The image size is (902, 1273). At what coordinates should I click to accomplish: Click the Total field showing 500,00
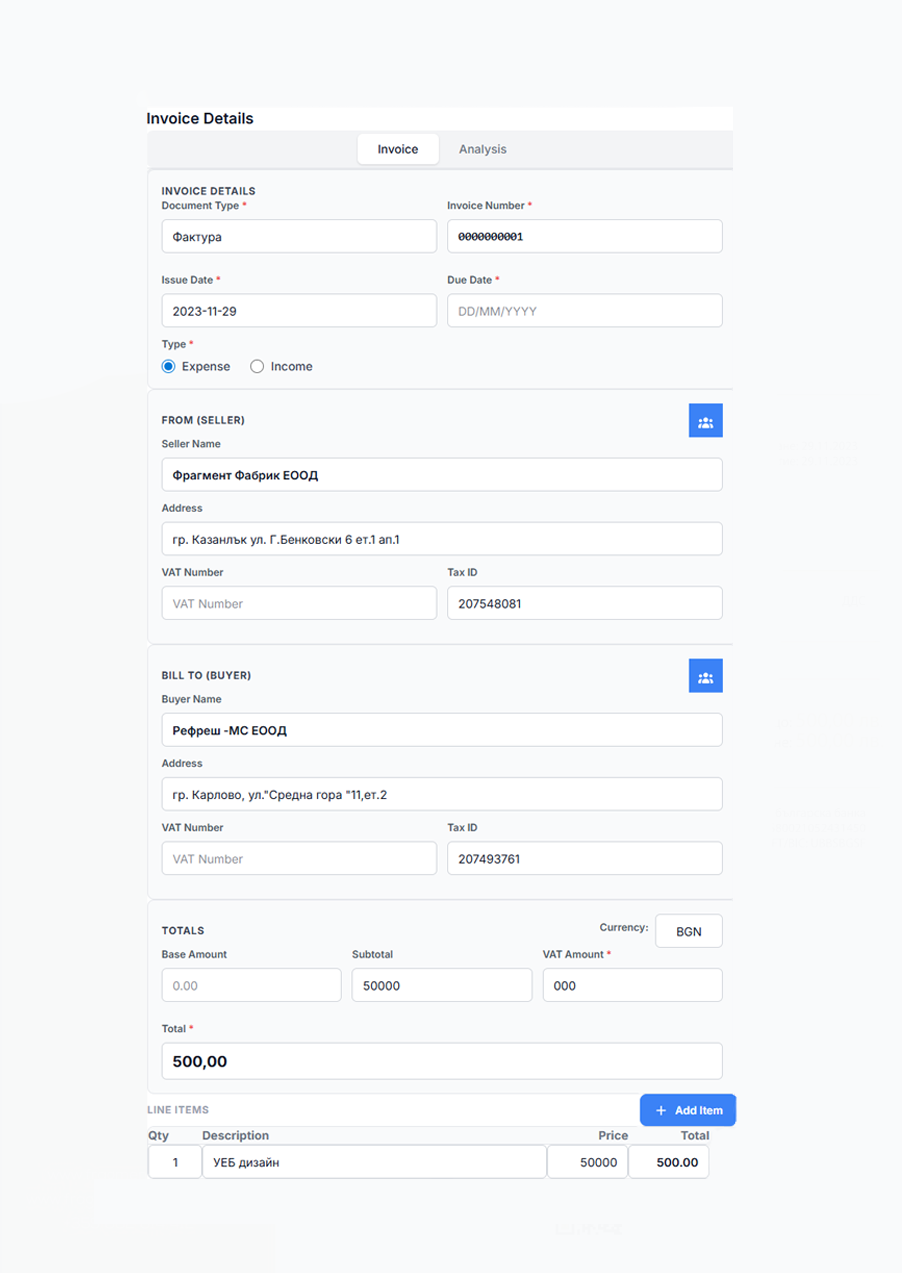click(x=442, y=1061)
